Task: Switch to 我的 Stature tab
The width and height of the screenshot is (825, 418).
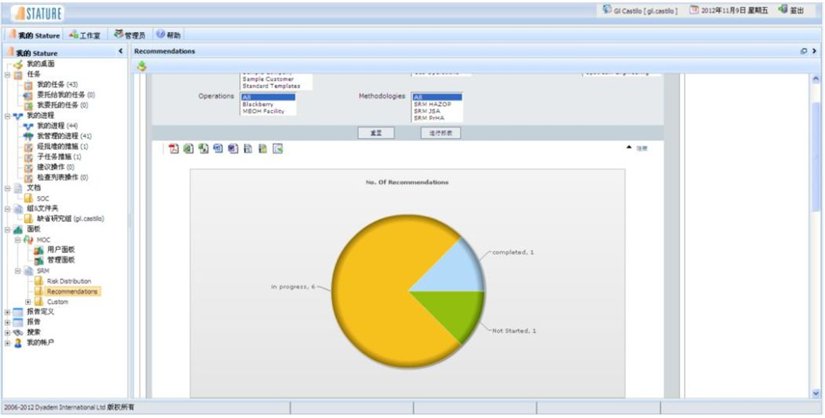Action: point(34,35)
